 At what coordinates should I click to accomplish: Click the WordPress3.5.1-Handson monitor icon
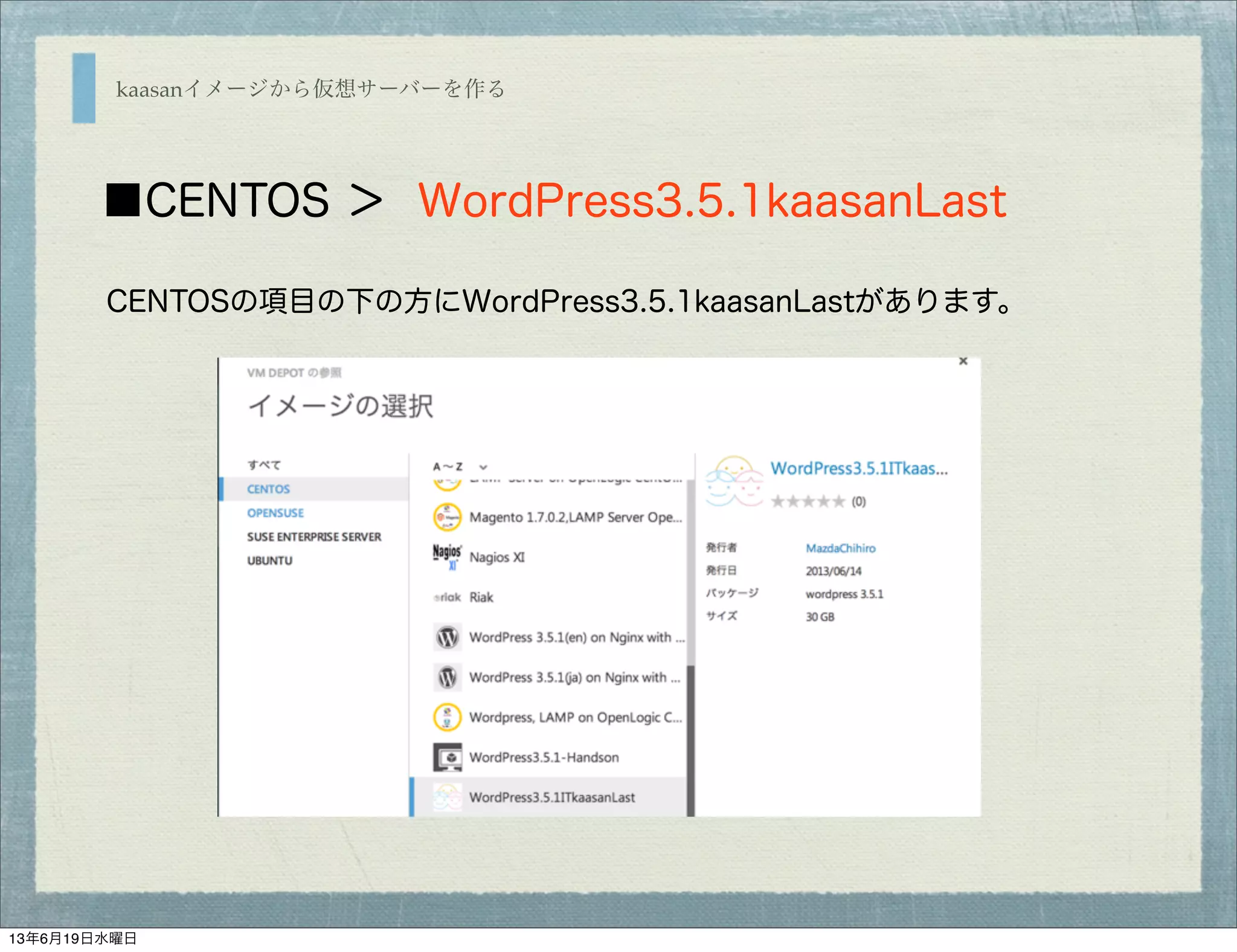[x=447, y=757]
